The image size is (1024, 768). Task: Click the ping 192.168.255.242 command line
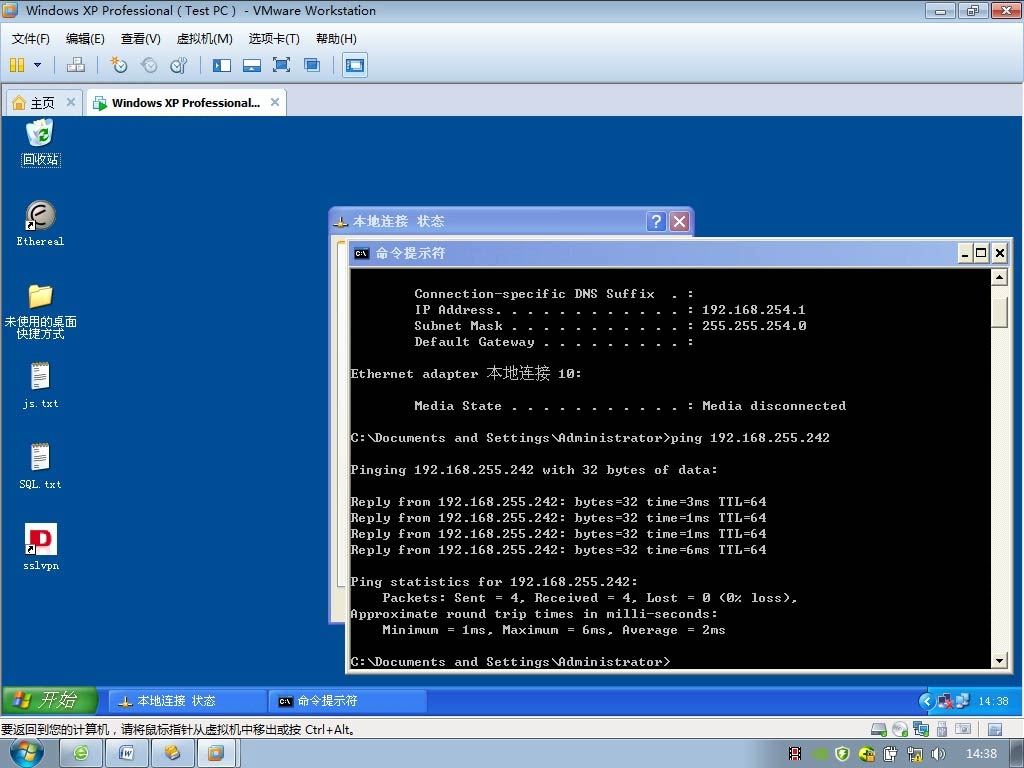click(590, 438)
